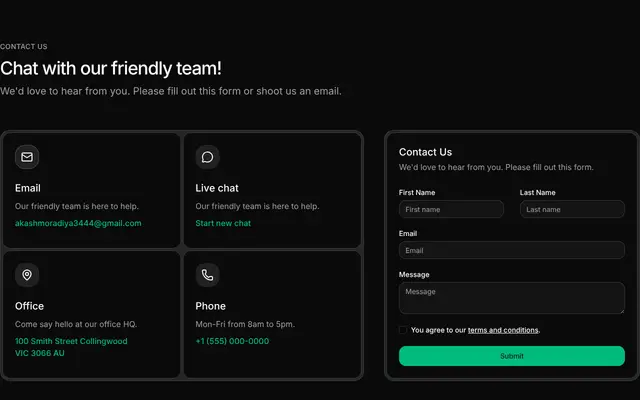This screenshot has width=640, height=400.
Task: Click the Last Name field label
Action: click(x=538, y=193)
